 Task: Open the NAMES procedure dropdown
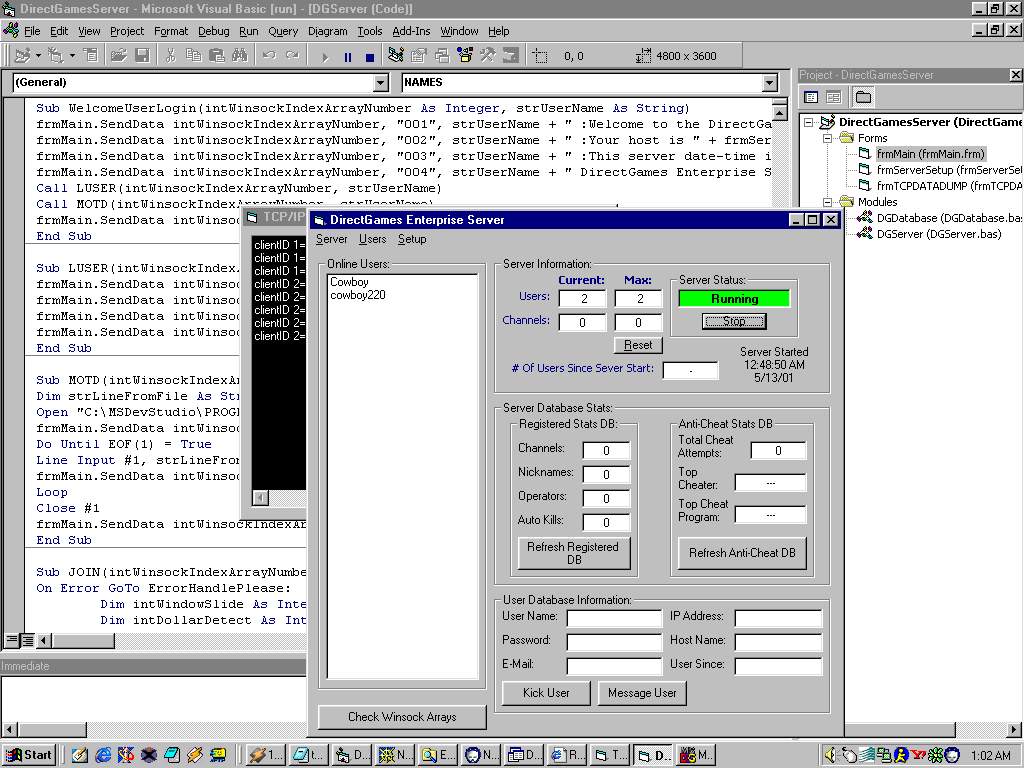click(x=769, y=82)
